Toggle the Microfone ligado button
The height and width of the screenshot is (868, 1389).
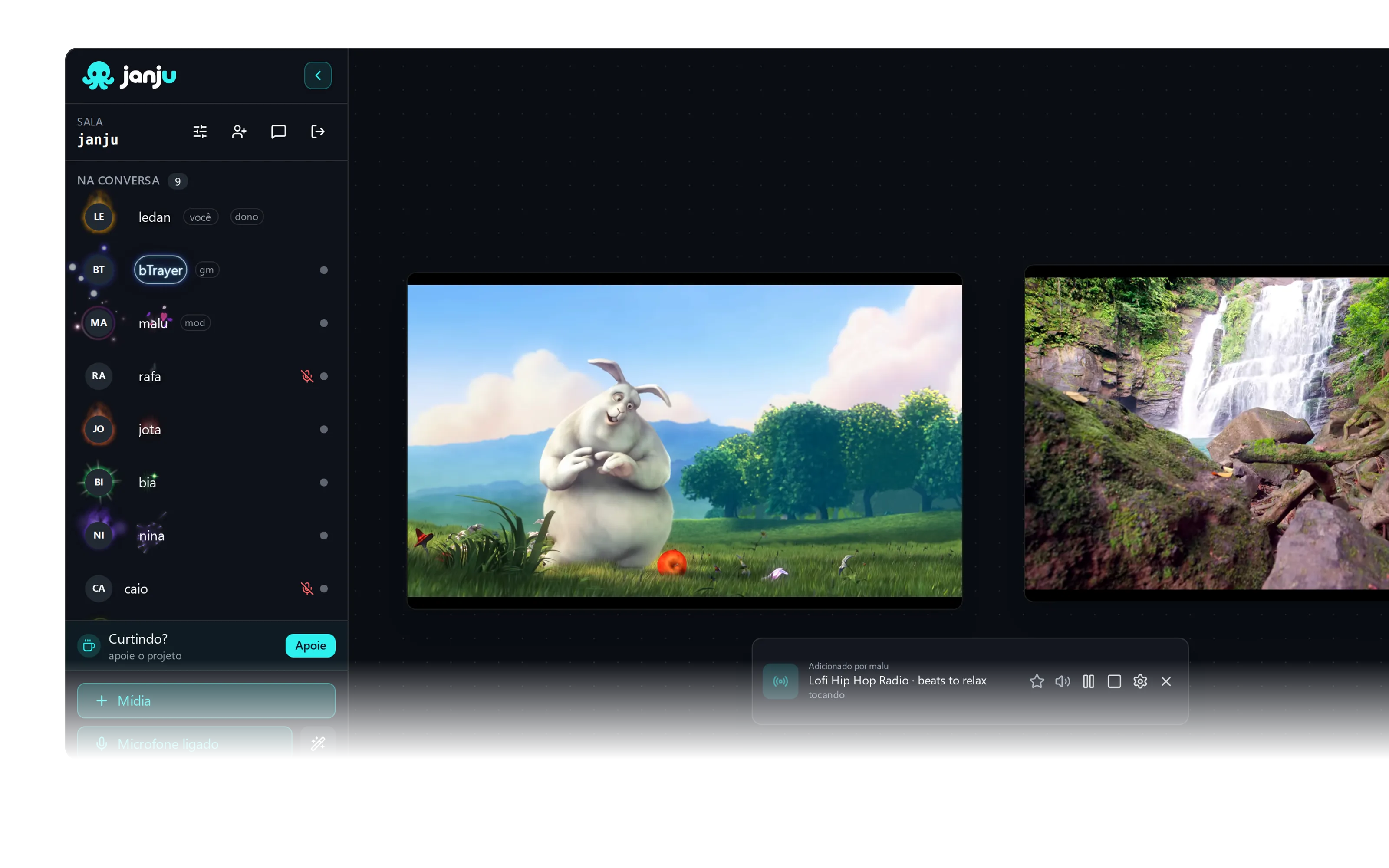pos(184,743)
